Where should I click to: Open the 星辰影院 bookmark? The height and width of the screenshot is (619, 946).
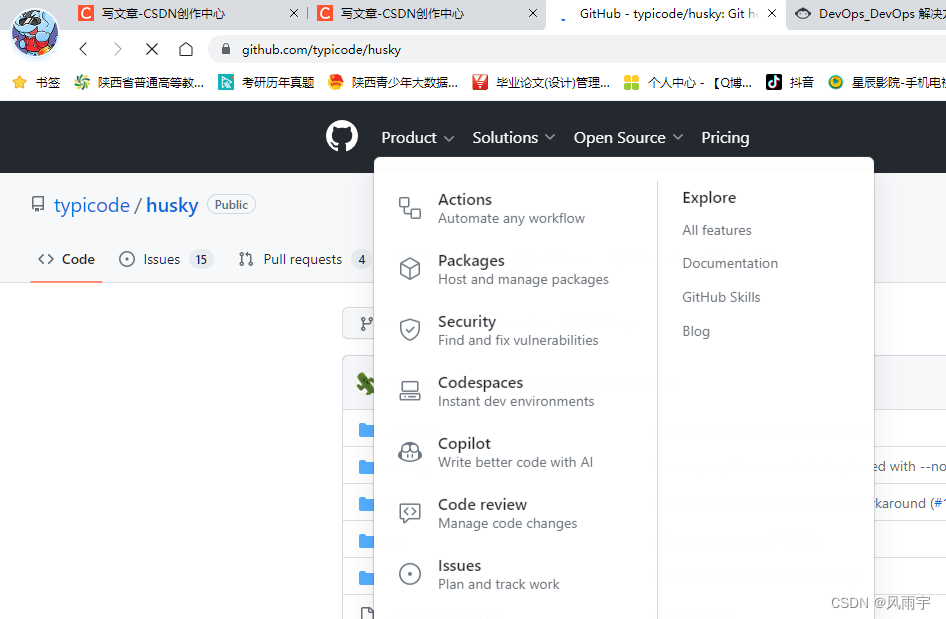coord(887,82)
